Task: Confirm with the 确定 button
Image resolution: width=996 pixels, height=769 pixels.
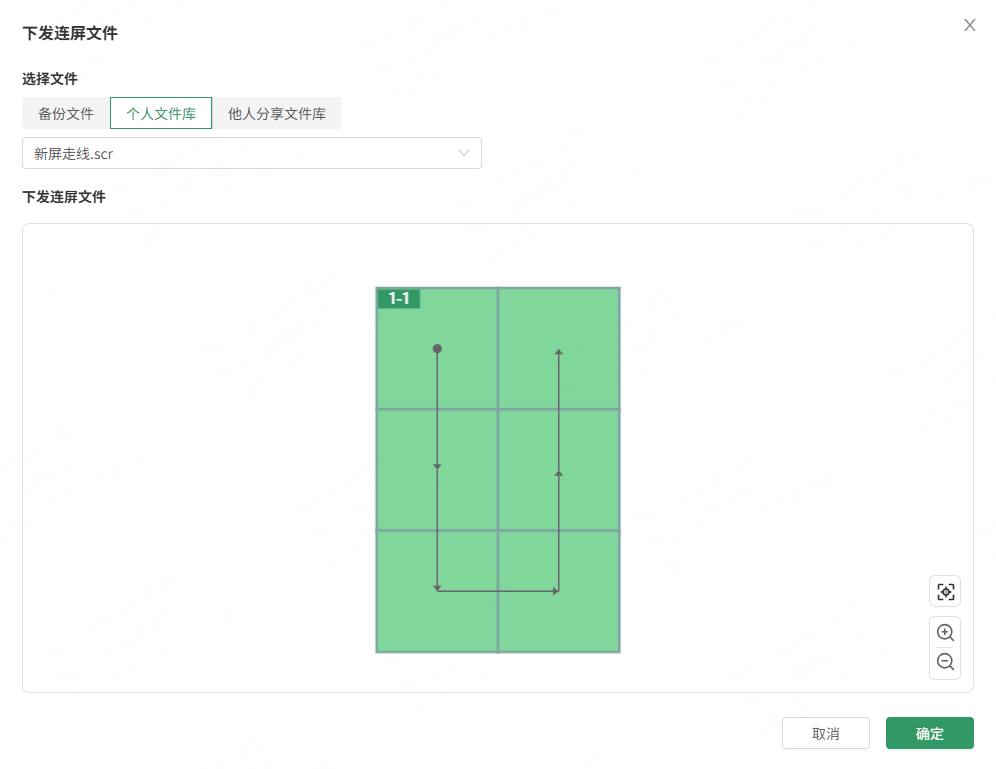Action: [929, 733]
